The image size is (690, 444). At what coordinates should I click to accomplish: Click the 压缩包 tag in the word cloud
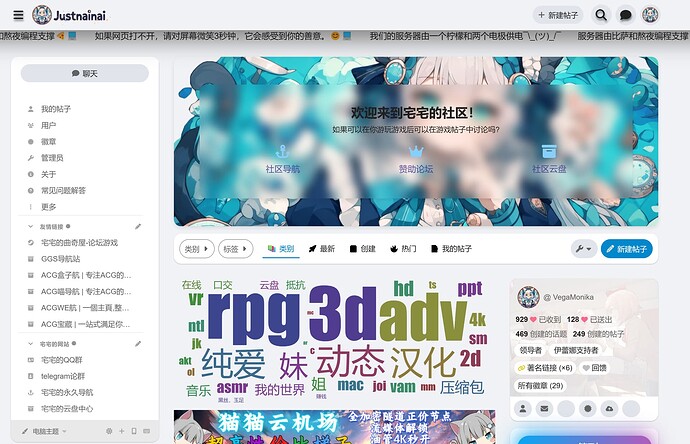pyautogui.click(x=462, y=388)
